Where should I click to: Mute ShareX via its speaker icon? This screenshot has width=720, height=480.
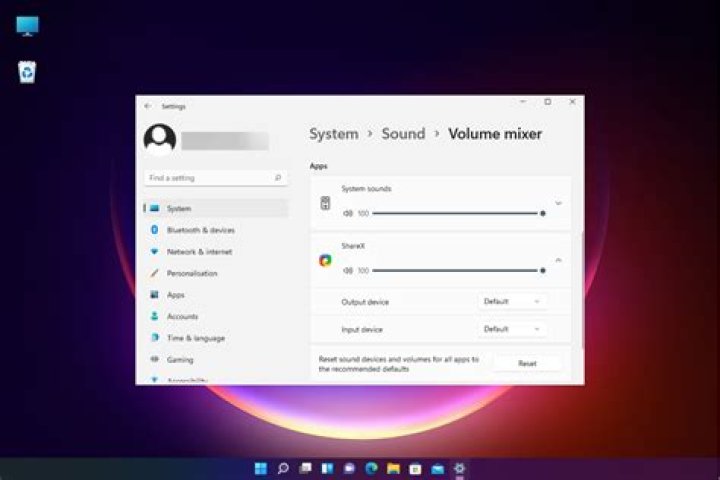point(348,270)
